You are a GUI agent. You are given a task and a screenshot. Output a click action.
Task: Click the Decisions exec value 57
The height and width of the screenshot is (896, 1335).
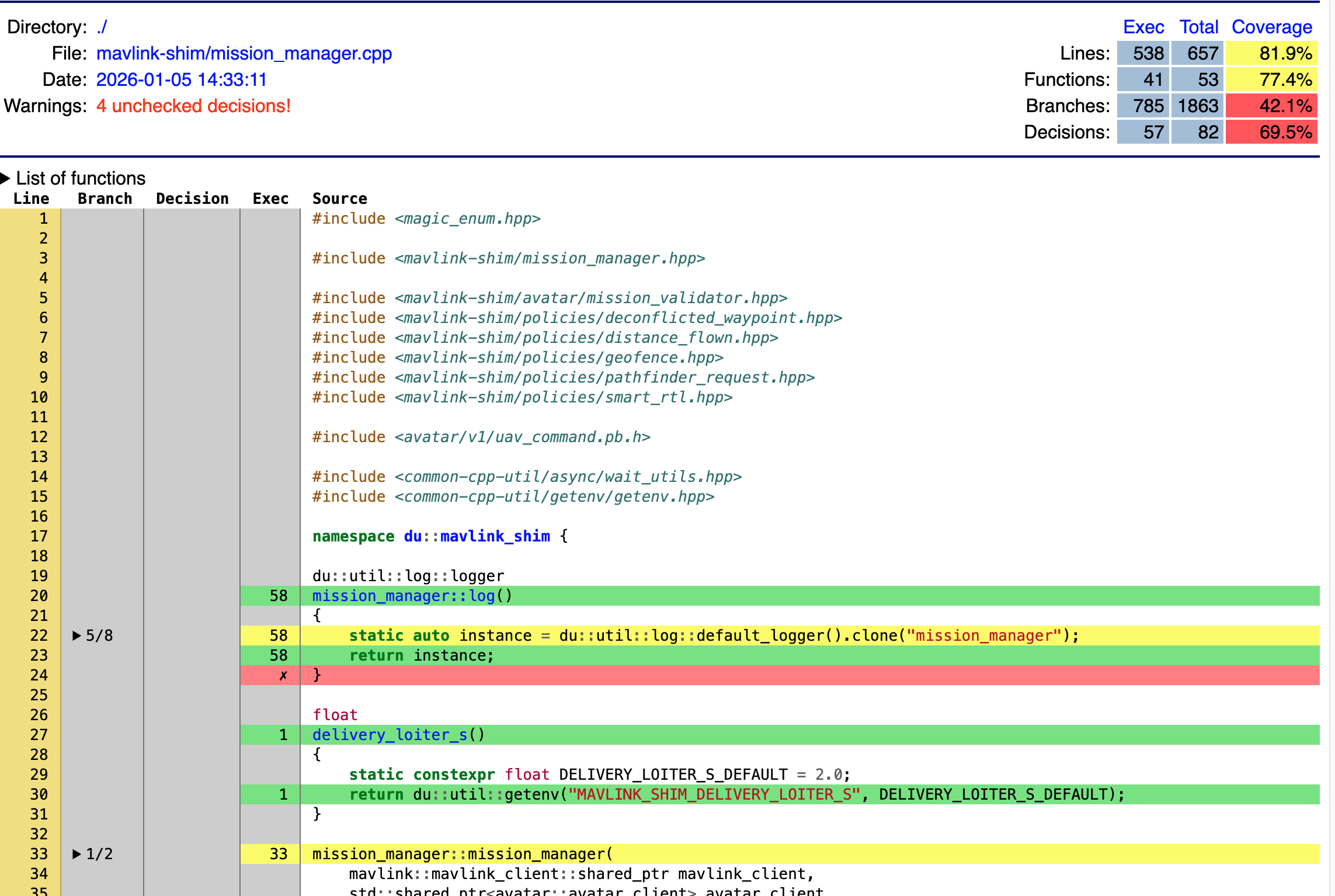pyautogui.click(x=1143, y=132)
